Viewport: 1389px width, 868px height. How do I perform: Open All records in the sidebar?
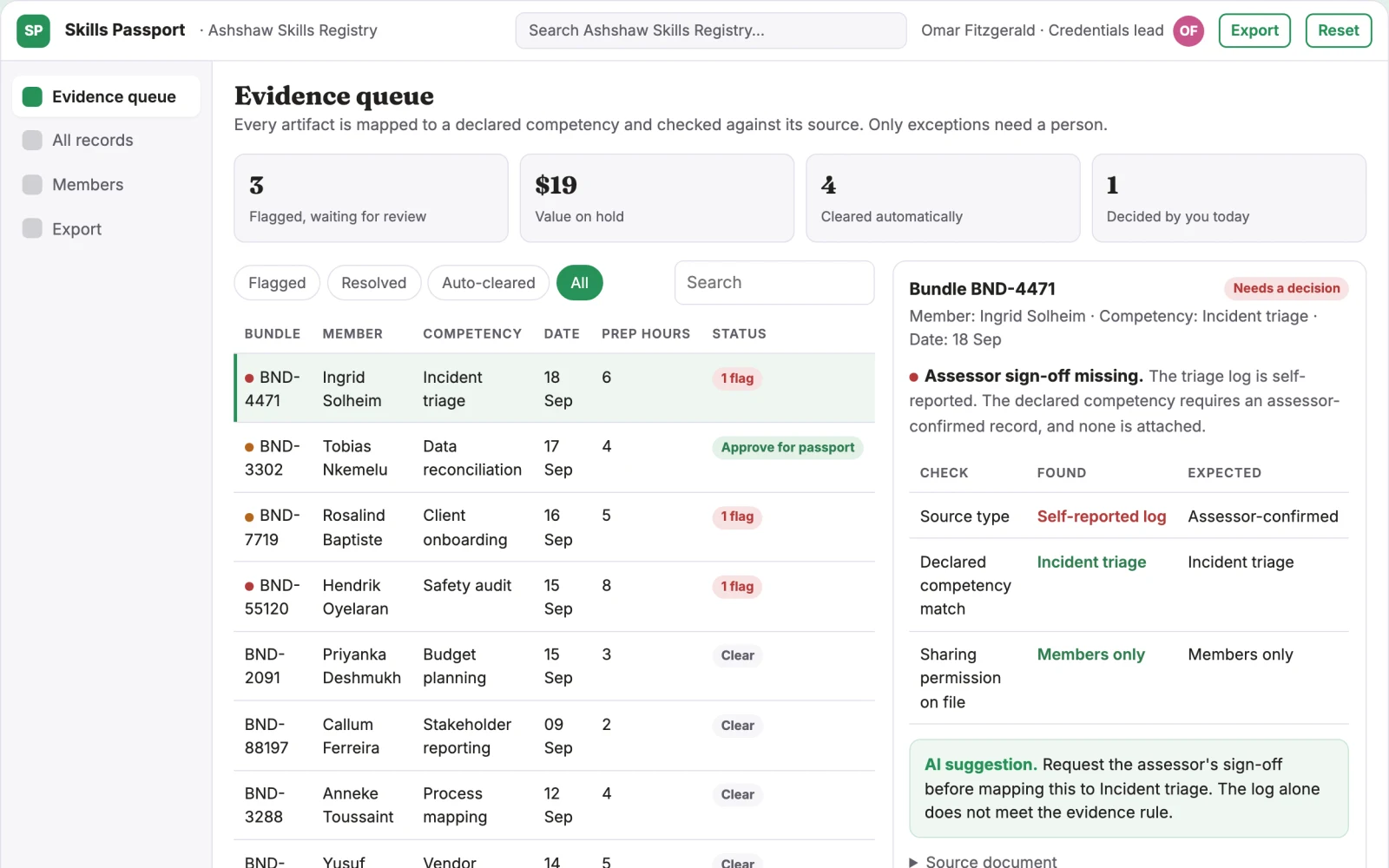[106, 140]
